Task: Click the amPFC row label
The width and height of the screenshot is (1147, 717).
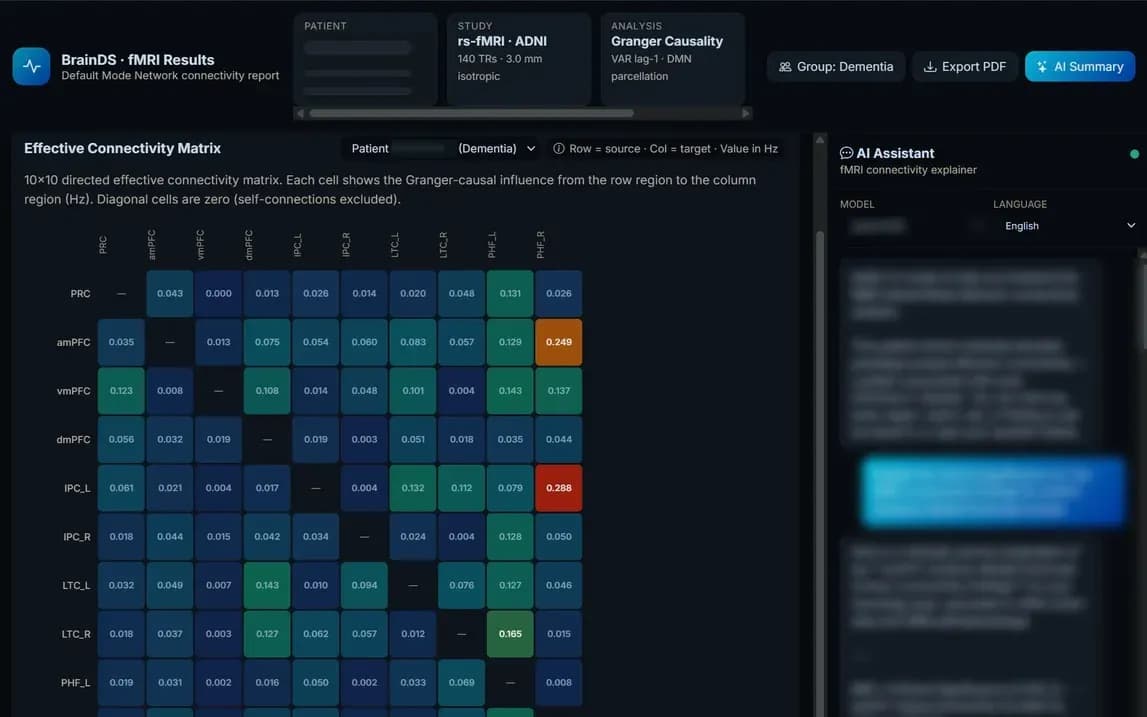Action: [74, 342]
